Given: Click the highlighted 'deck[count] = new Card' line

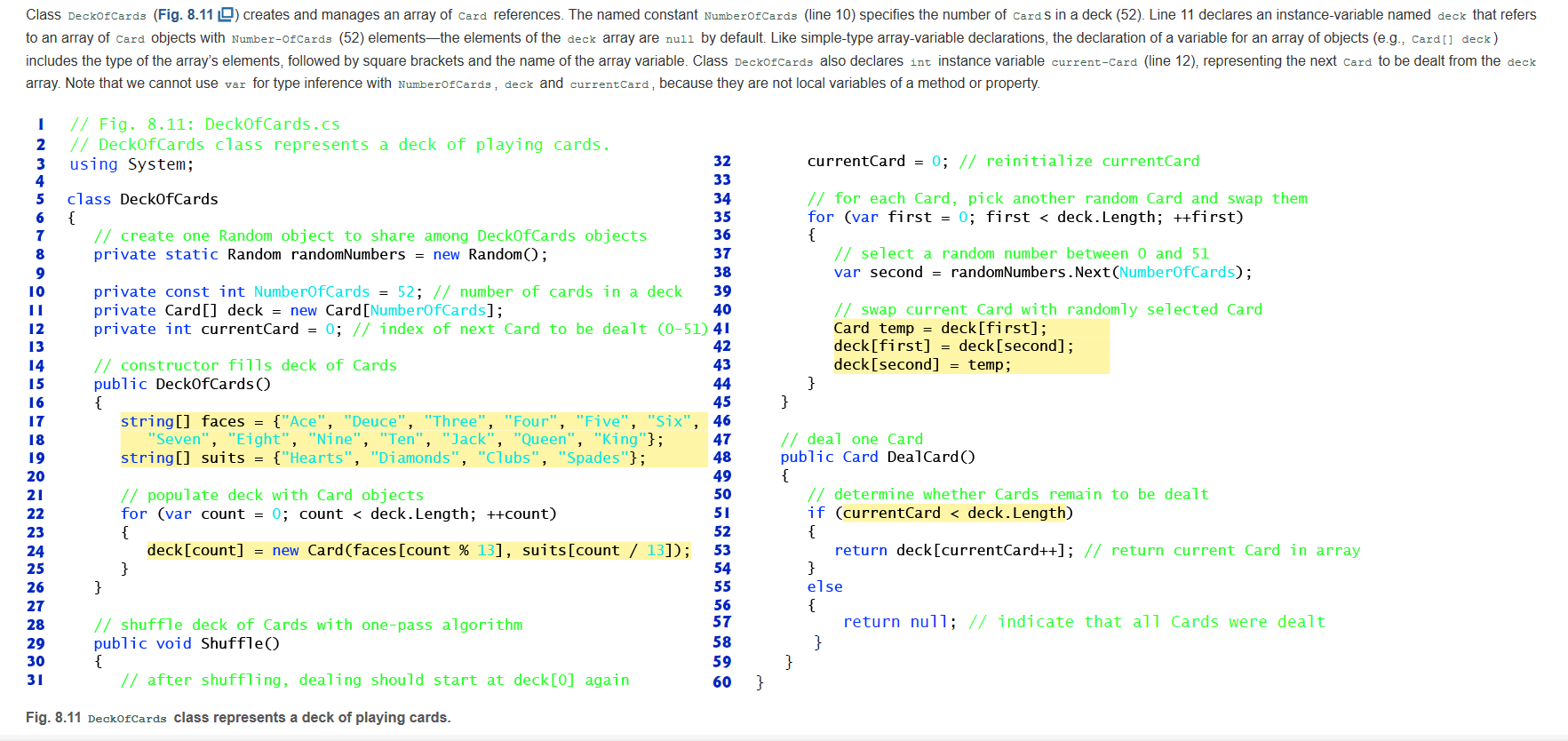Looking at the screenshot, I should (418, 550).
